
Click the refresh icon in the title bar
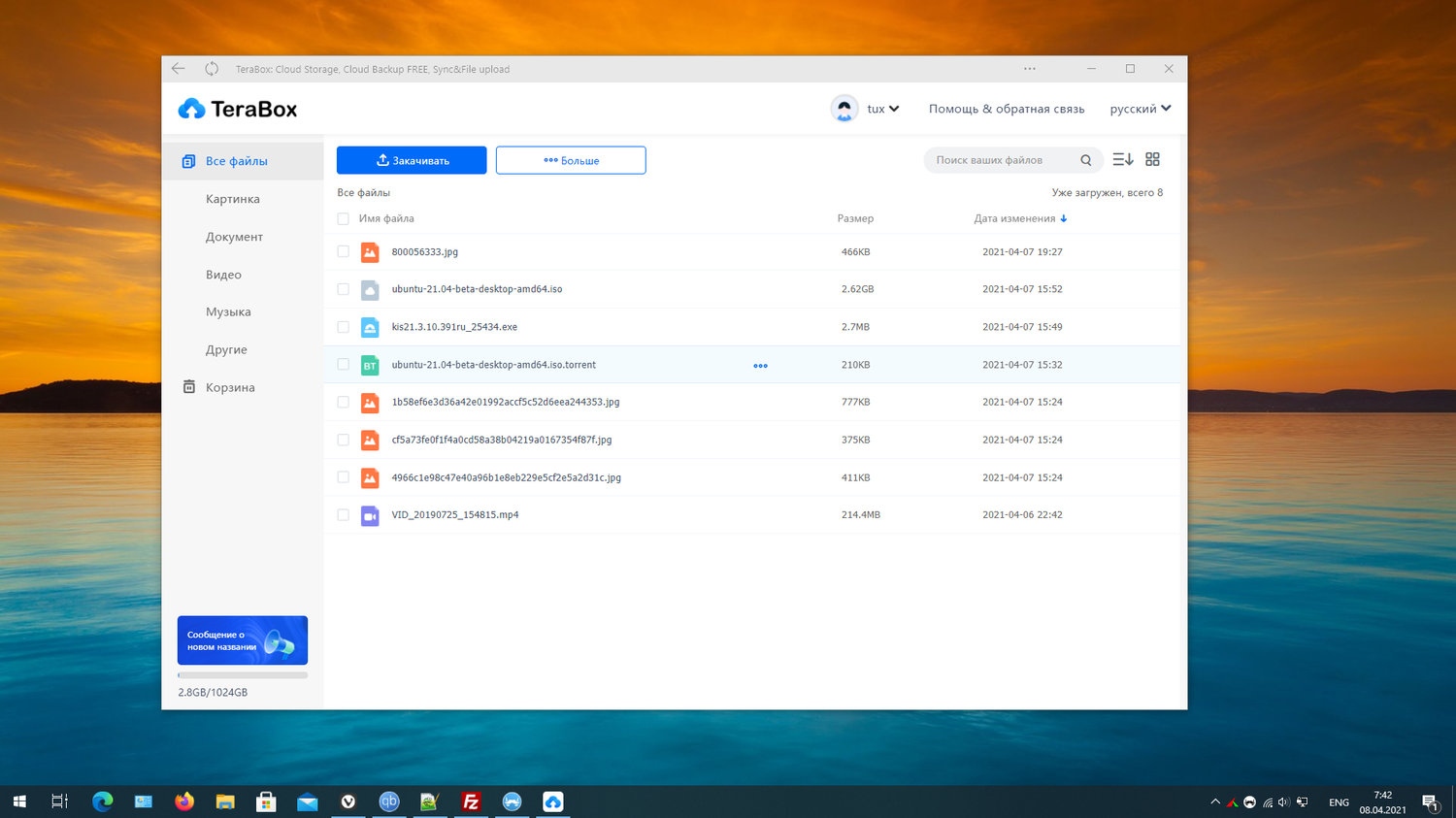(x=212, y=69)
